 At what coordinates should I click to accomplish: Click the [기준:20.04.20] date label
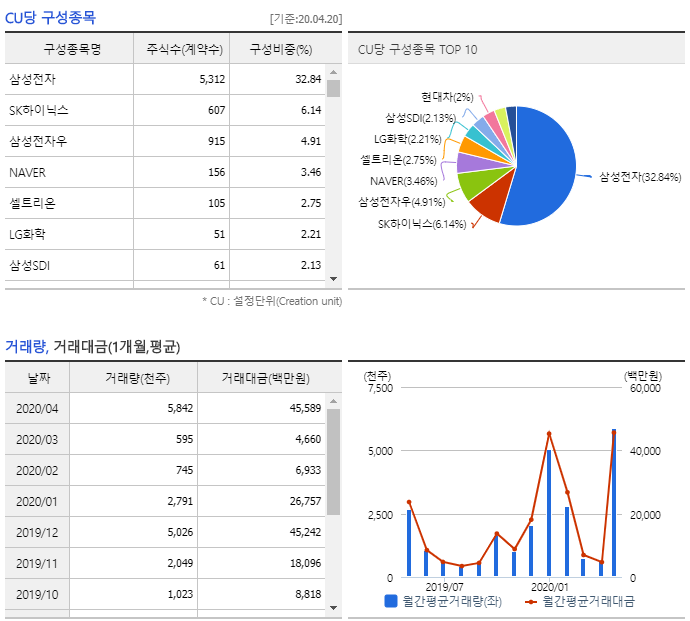point(306,19)
